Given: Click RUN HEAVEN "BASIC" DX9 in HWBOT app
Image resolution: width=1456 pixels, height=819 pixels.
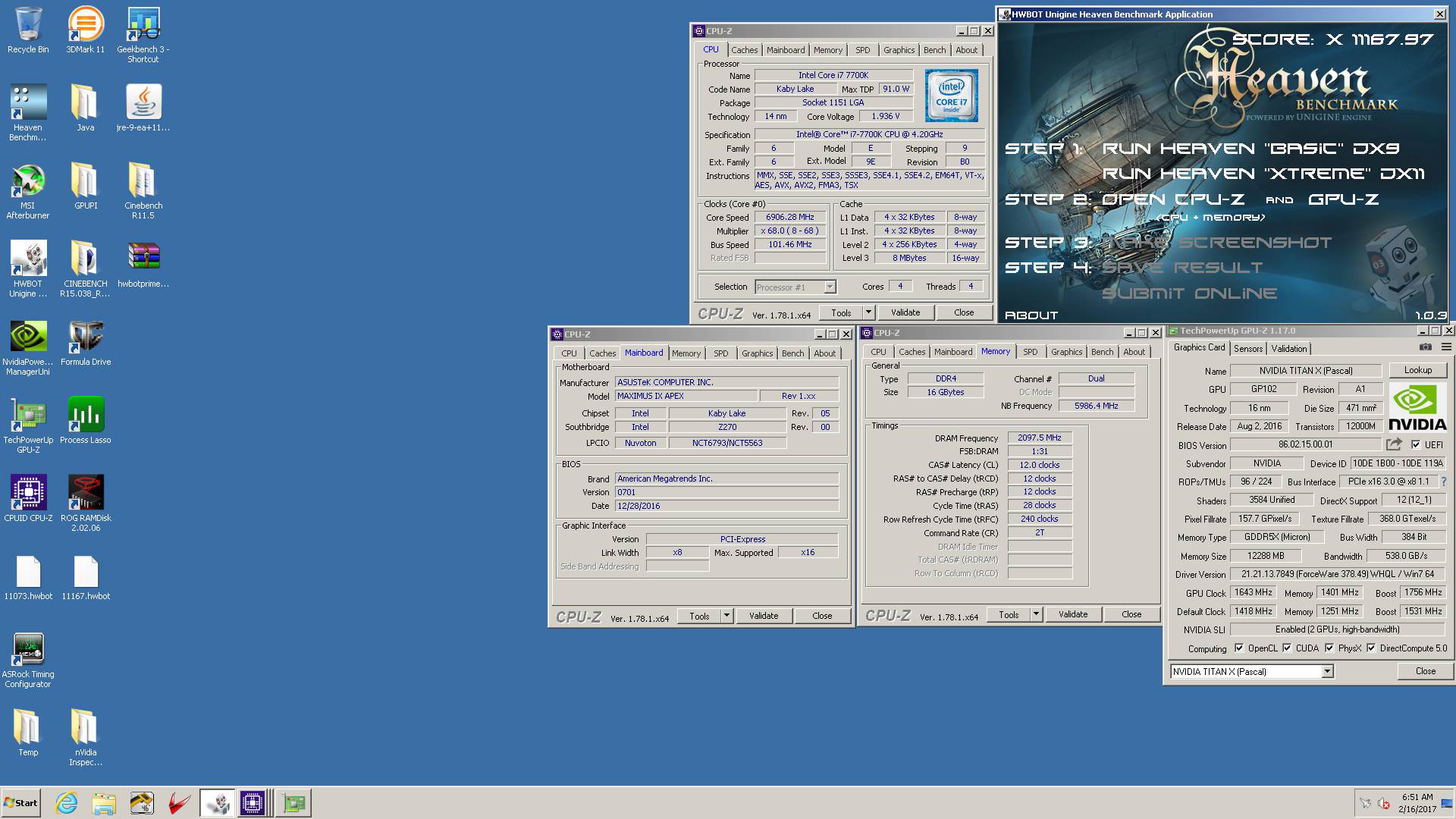Looking at the screenshot, I should coord(1251,149).
